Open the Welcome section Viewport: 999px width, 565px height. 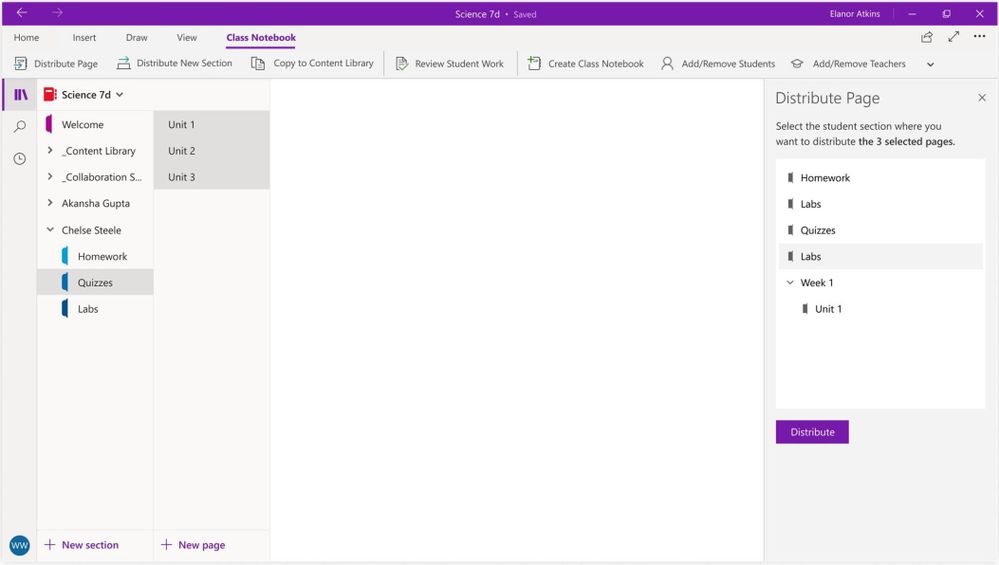click(96, 125)
